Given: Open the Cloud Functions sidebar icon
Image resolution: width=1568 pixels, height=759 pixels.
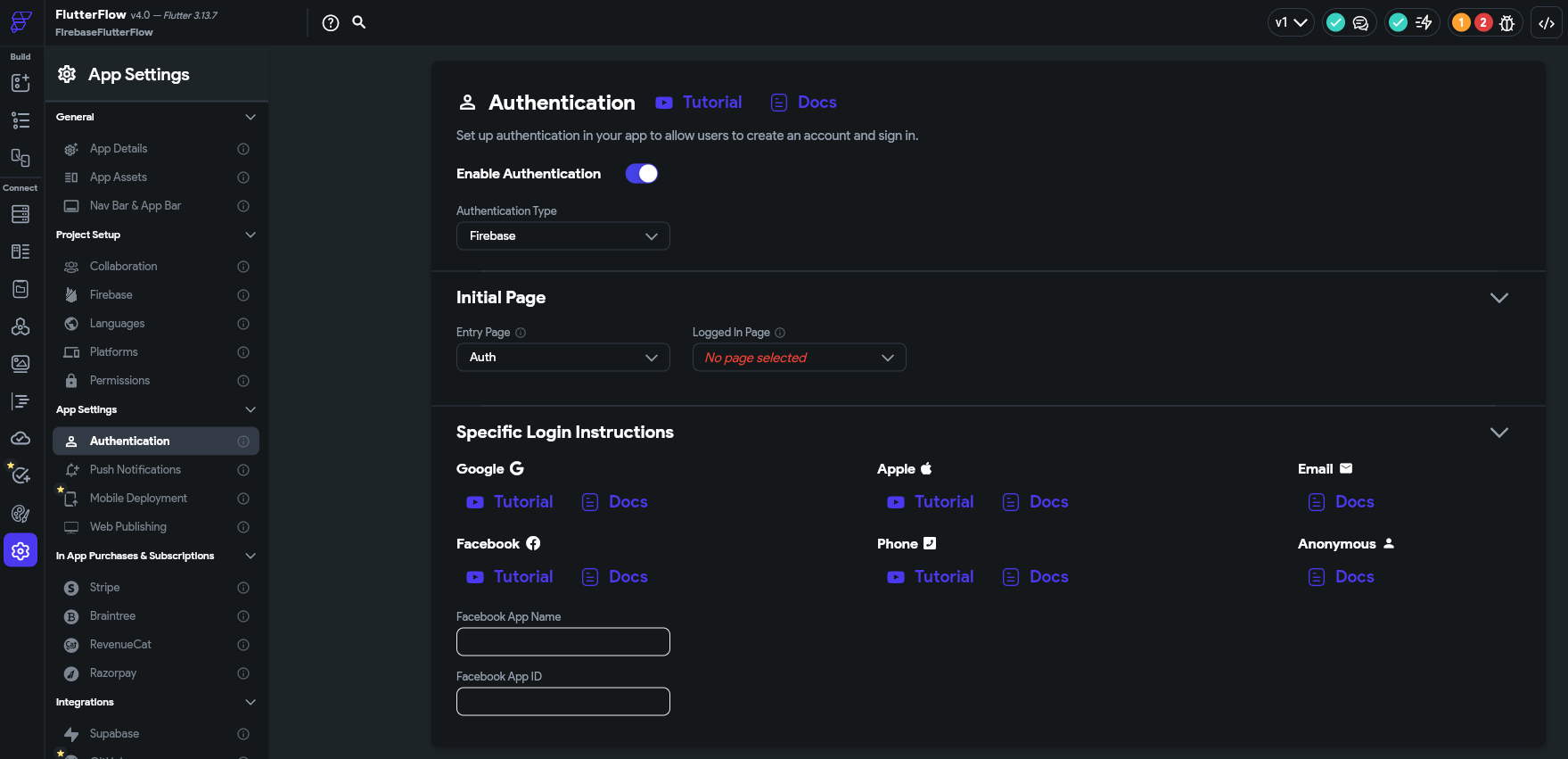Looking at the screenshot, I should pos(21,439).
